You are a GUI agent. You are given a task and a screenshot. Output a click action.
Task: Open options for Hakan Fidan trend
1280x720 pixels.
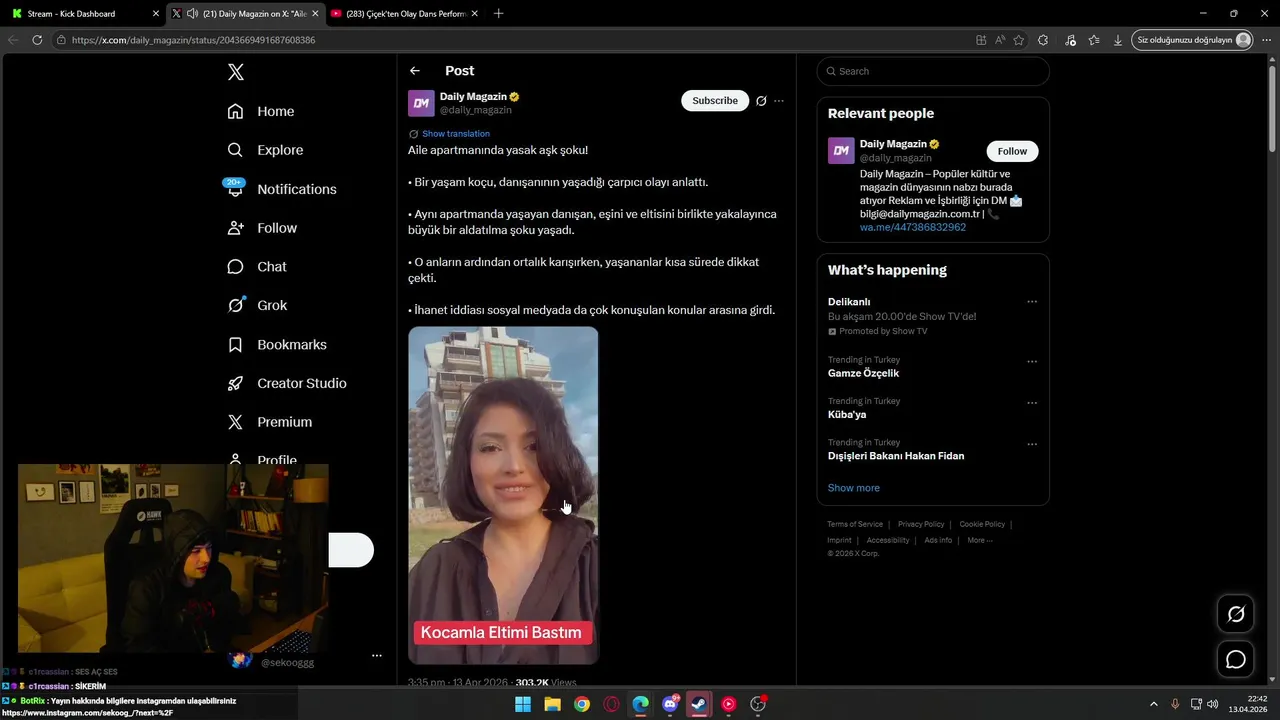tap(1032, 444)
